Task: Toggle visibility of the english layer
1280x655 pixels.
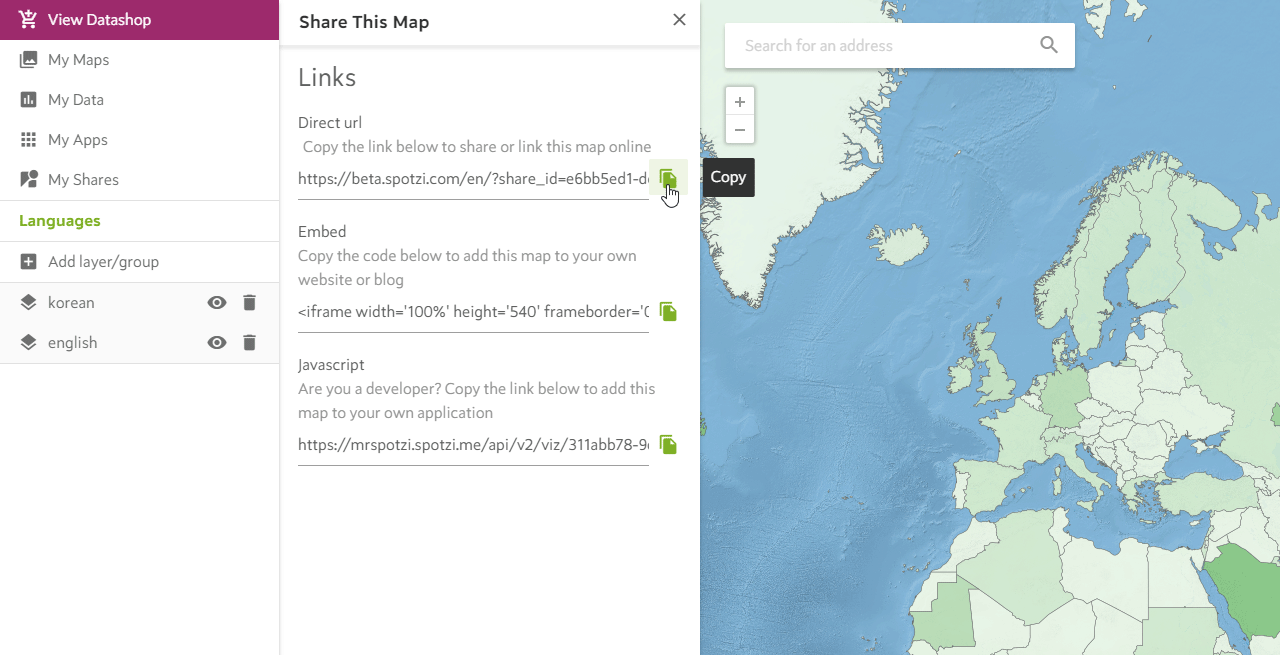Action: coord(217,343)
